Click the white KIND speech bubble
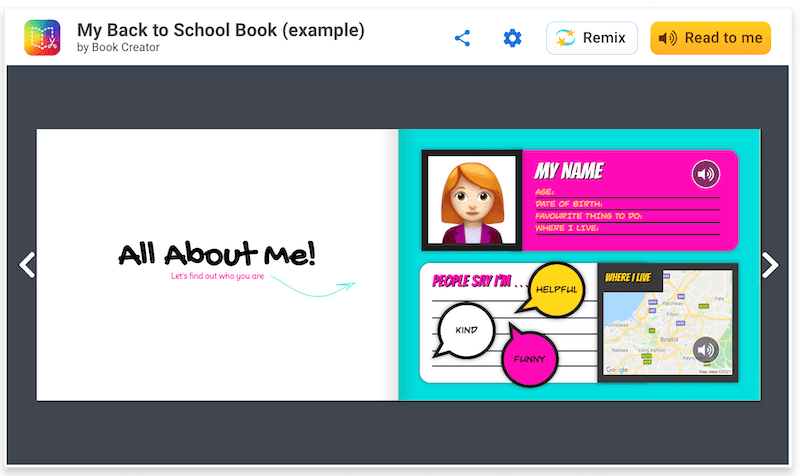Image resolution: width=800 pixels, height=476 pixels. tap(464, 330)
